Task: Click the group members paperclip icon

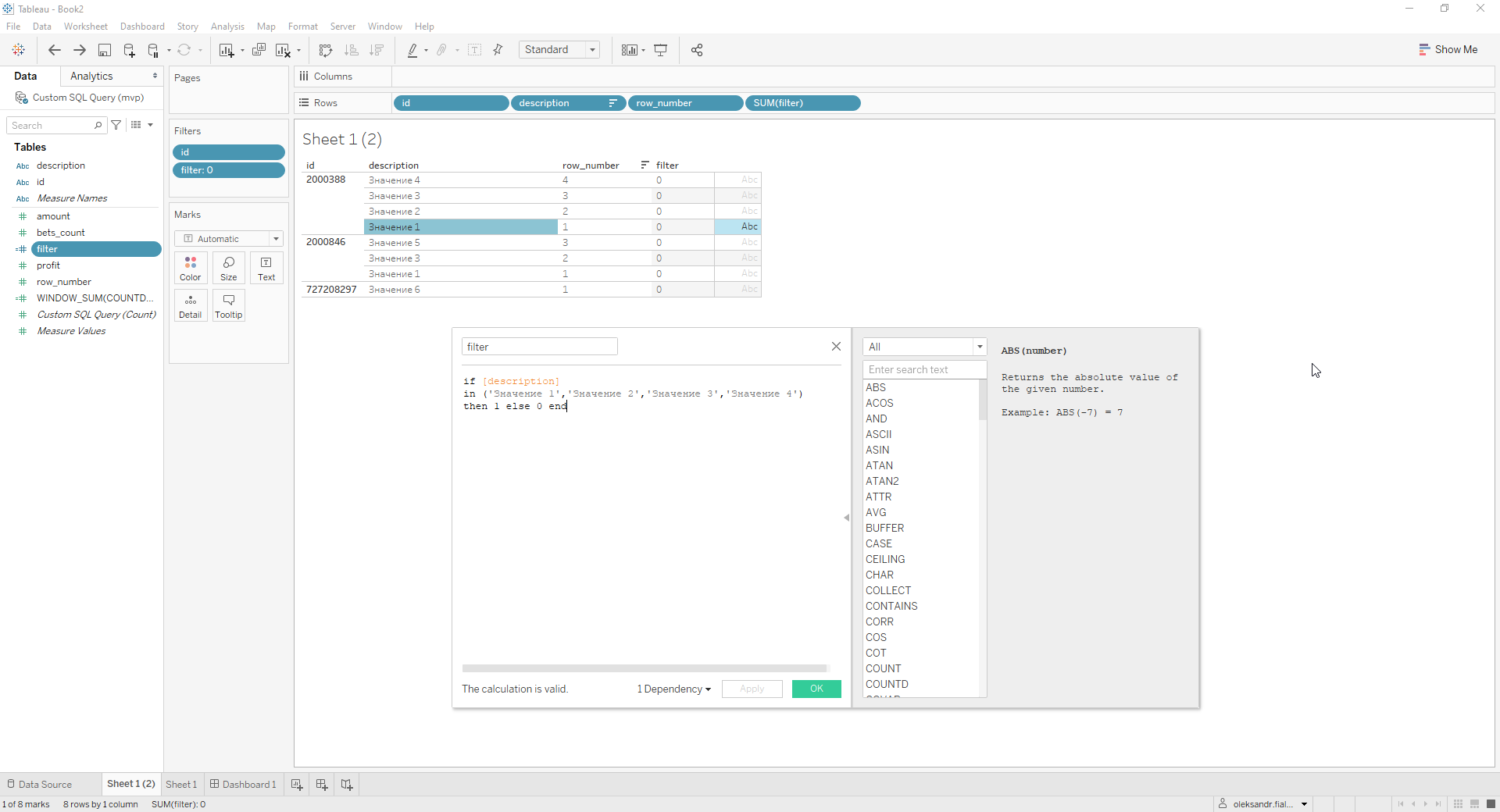Action: (x=441, y=50)
